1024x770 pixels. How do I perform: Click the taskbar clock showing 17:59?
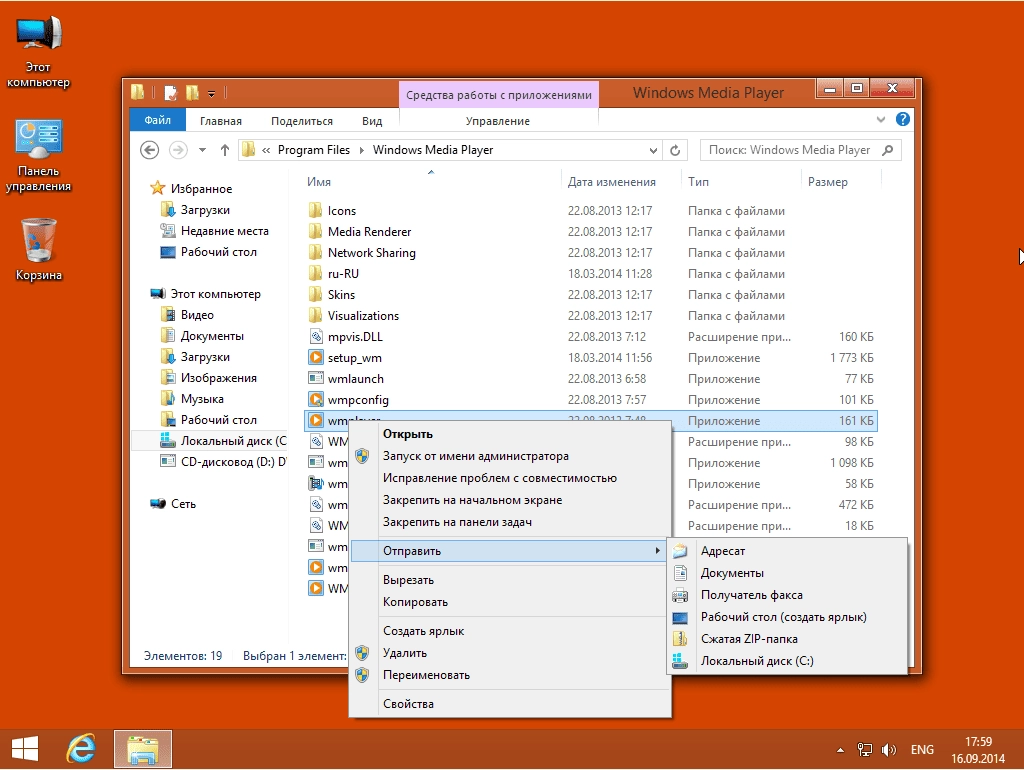978,750
